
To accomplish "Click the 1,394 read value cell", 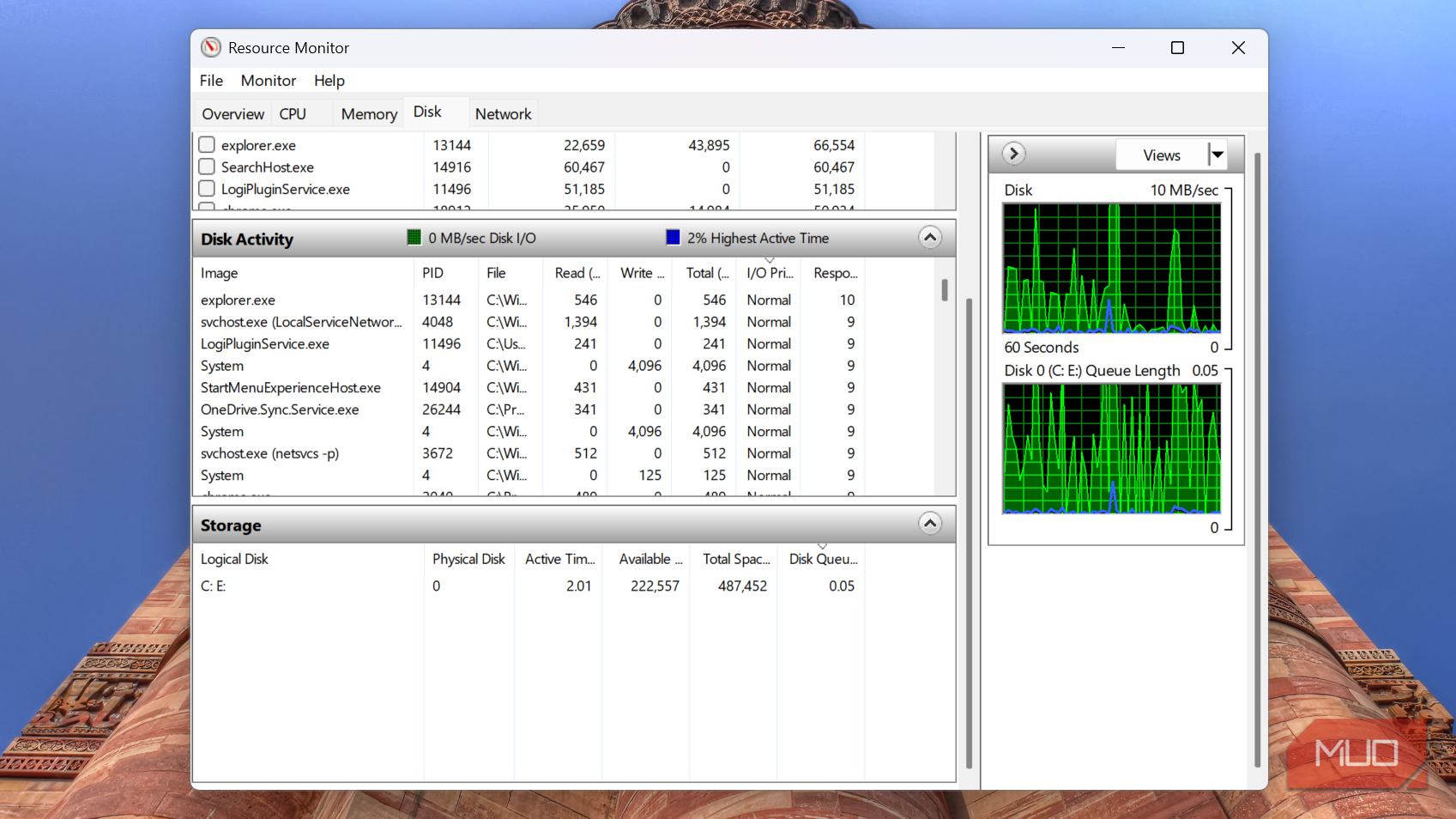I will point(581,322).
